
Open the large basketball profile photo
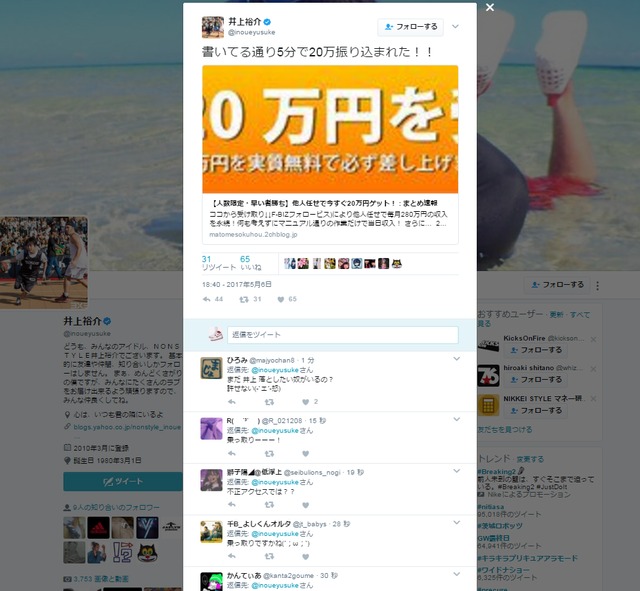[44, 262]
